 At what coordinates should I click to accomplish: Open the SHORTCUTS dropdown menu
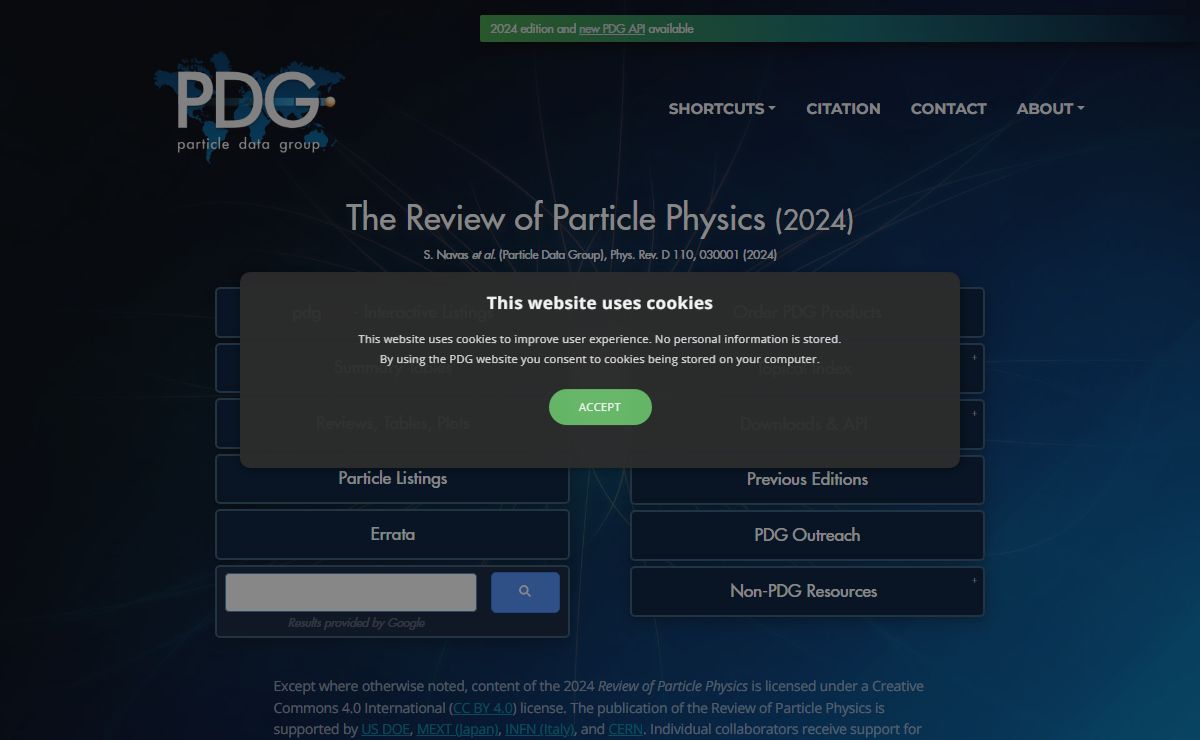(722, 109)
